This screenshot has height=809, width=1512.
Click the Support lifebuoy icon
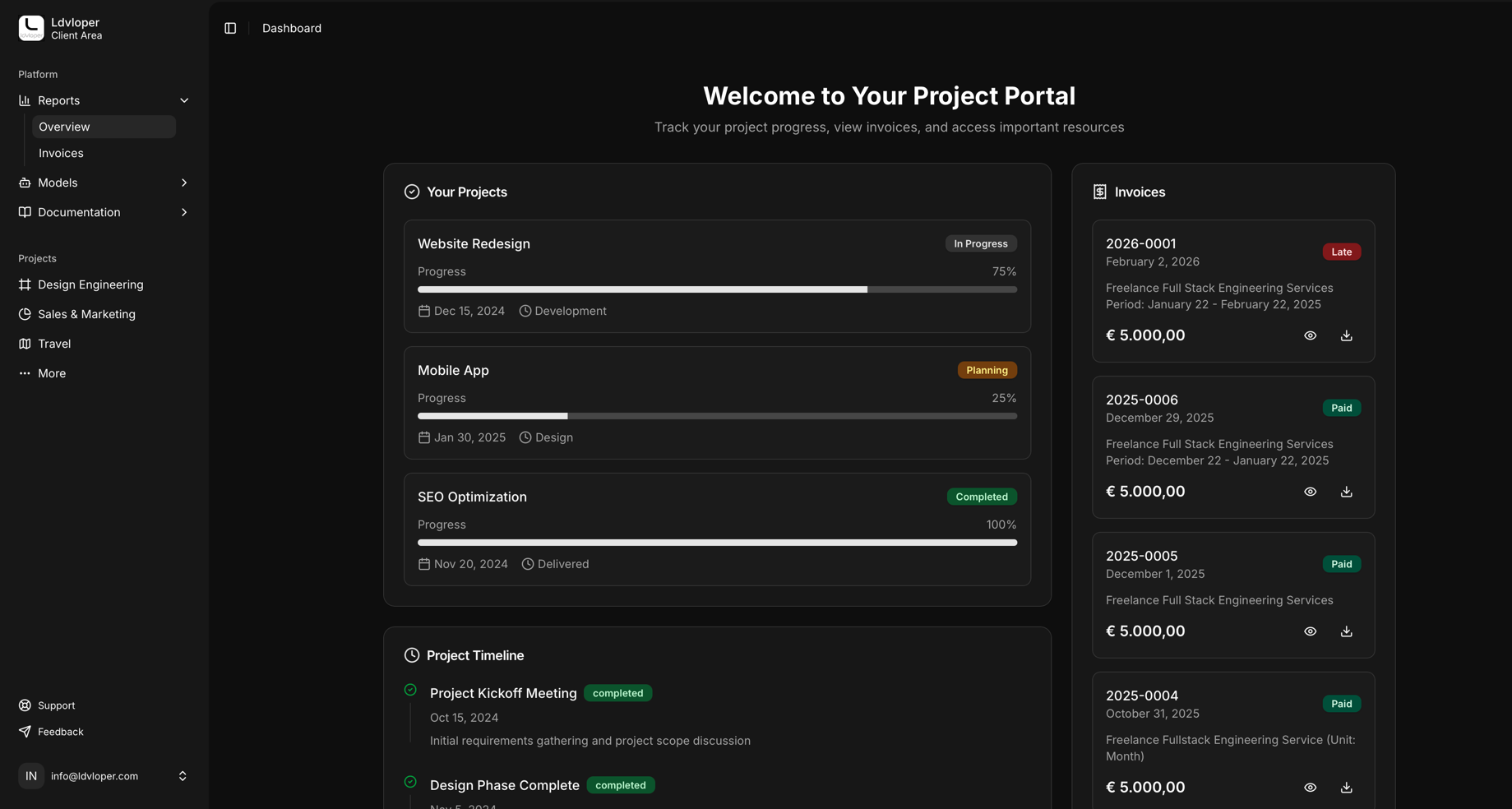click(x=25, y=705)
